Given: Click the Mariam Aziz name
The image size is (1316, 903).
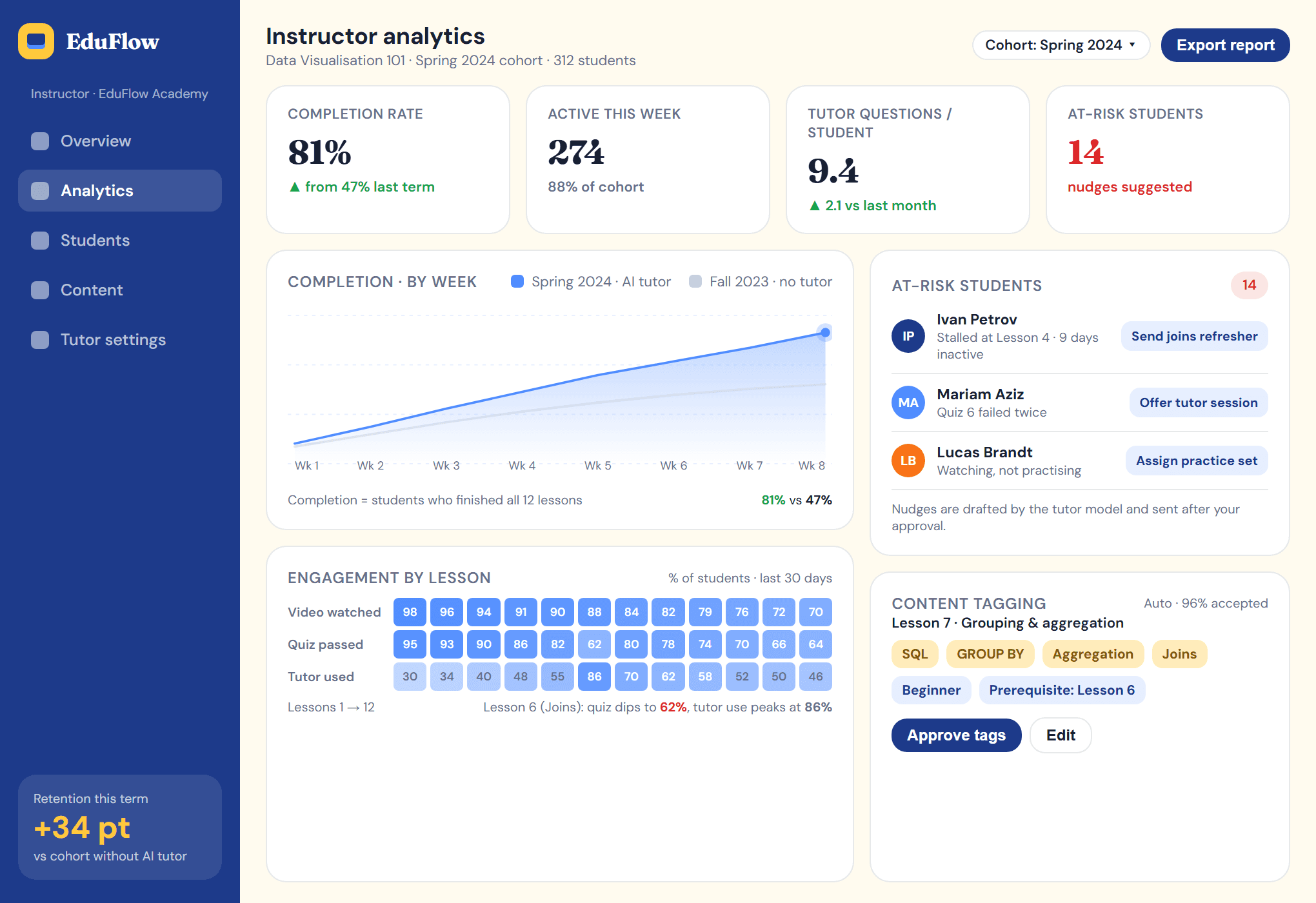Looking at the screenshot, I should point(980,395).
